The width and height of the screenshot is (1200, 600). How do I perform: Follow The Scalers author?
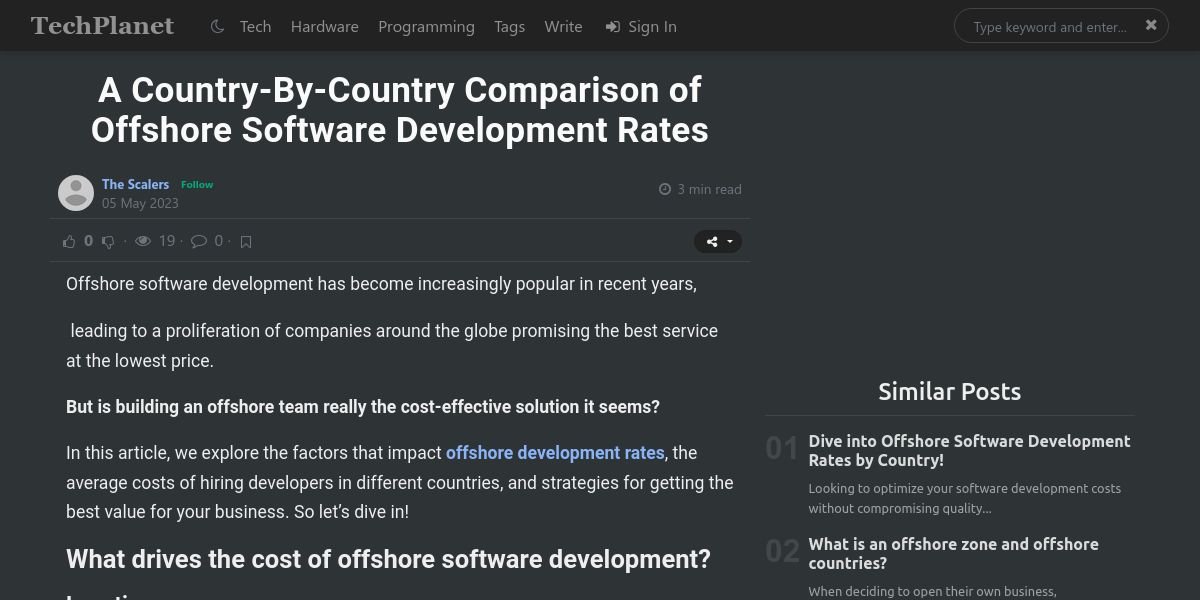click(x=197, y=184)
